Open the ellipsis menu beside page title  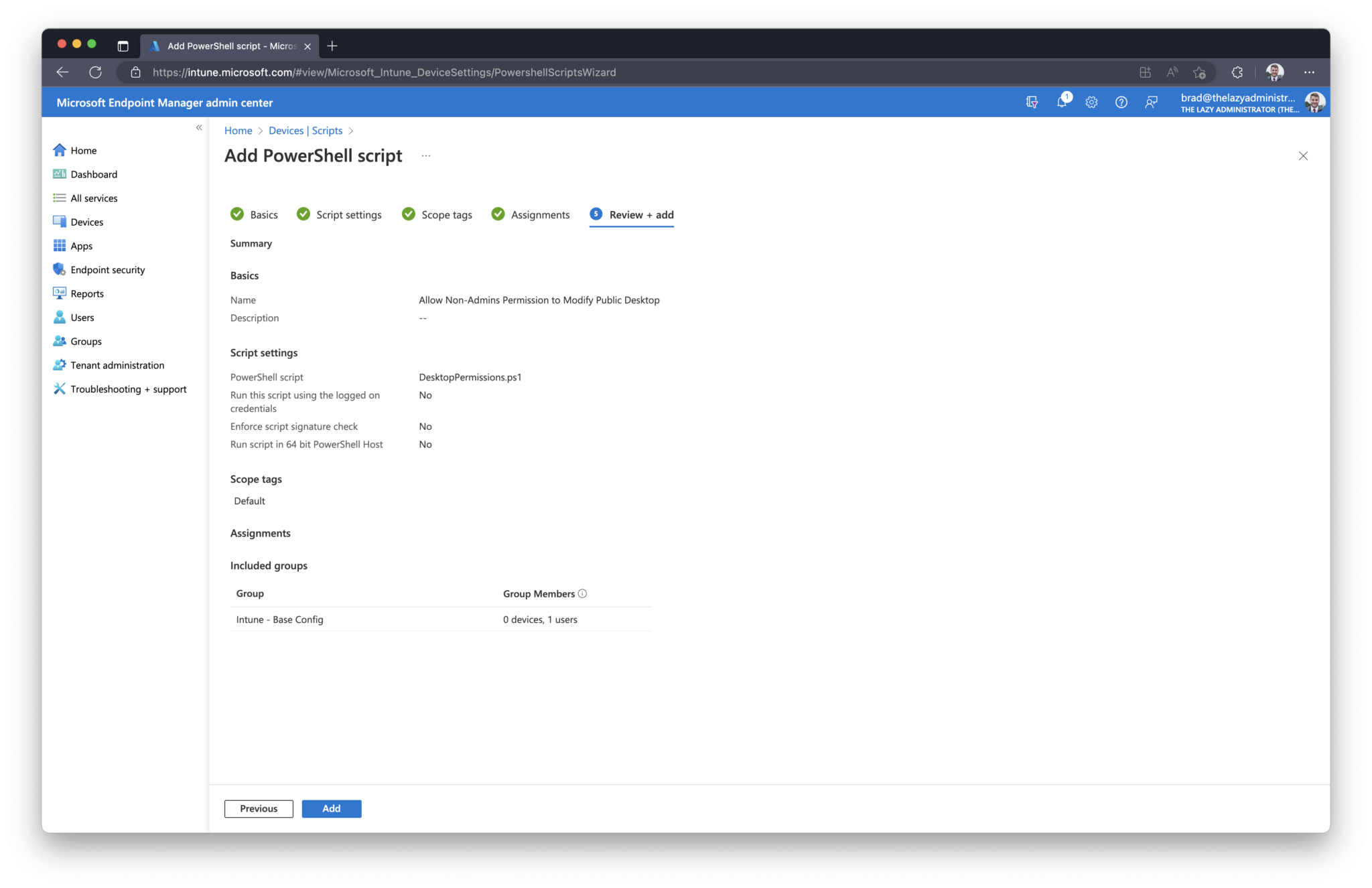pyautogui.click(x=426, y=156)
